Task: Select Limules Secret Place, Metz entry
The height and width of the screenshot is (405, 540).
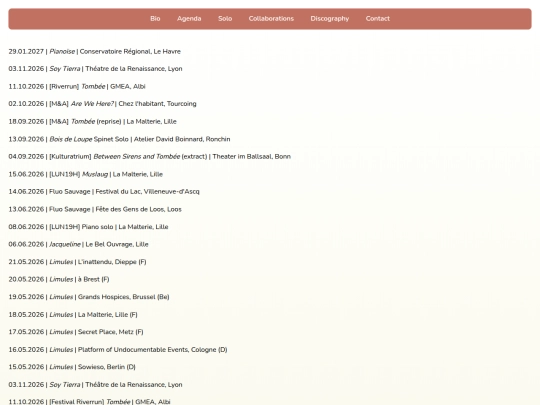Action: (x=76, y=332)
